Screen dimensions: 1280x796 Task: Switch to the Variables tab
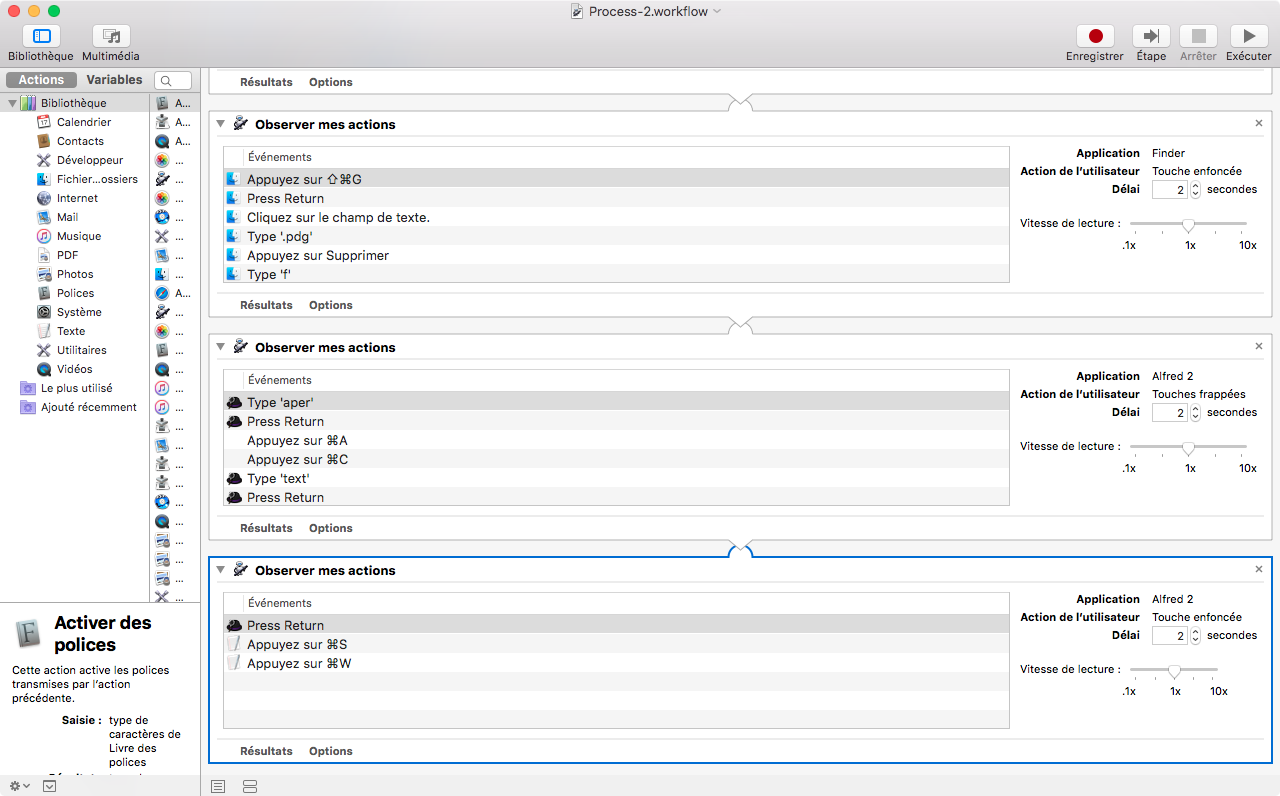click(114, 80)
